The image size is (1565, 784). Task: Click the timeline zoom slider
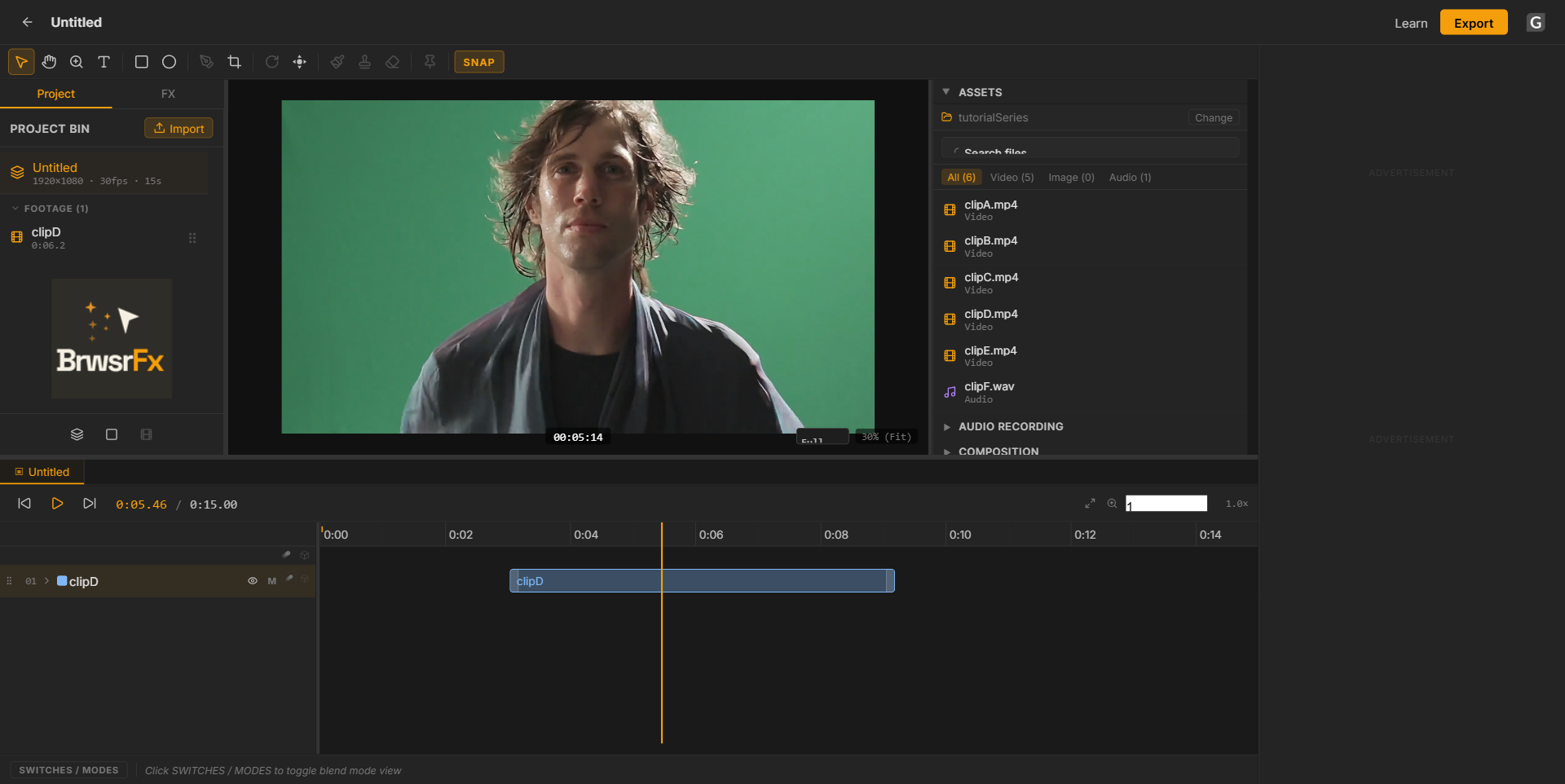click(x=1166, y=504)
